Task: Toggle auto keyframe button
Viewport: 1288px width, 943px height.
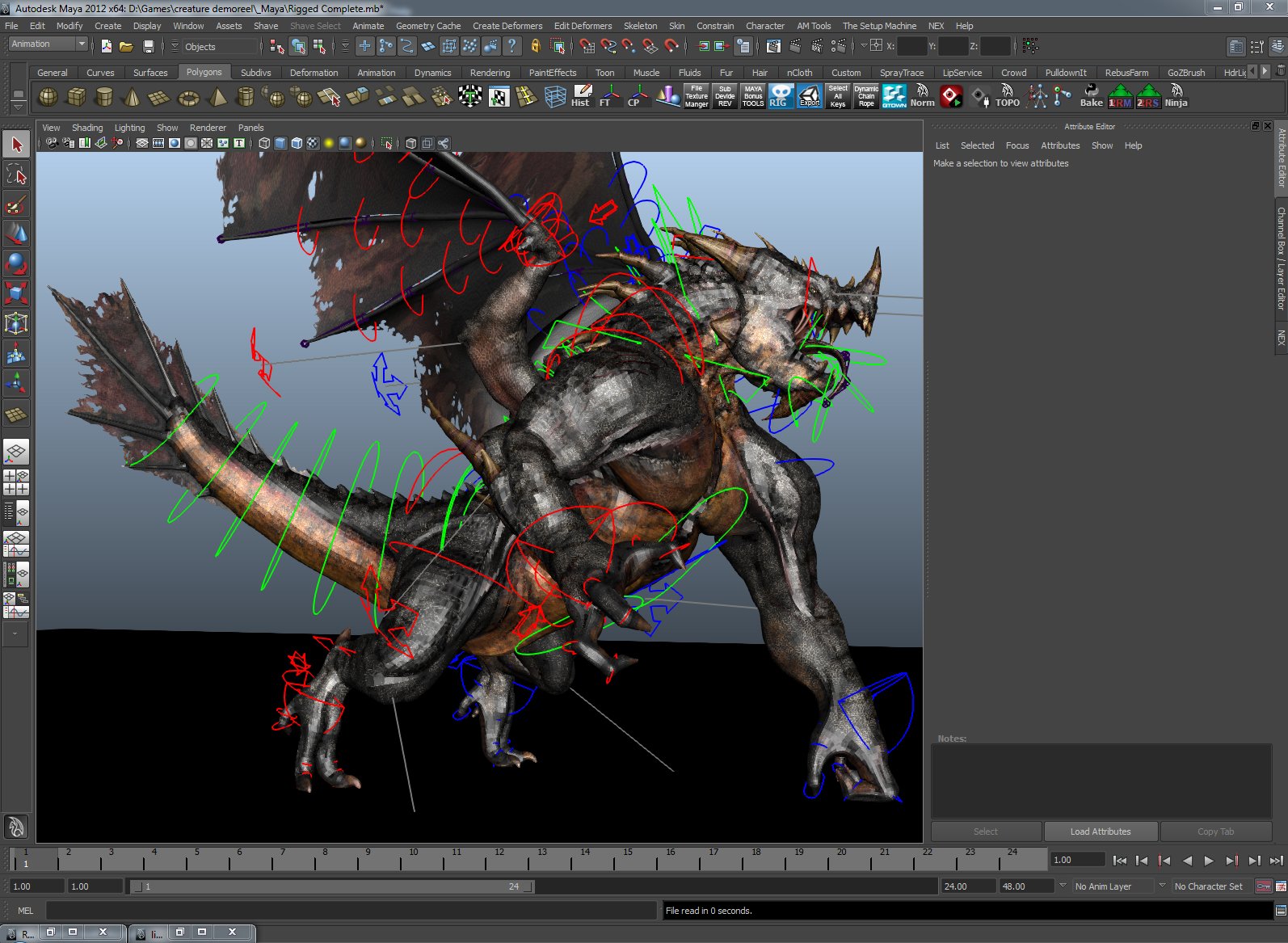Action: (x=1265, y=886)
